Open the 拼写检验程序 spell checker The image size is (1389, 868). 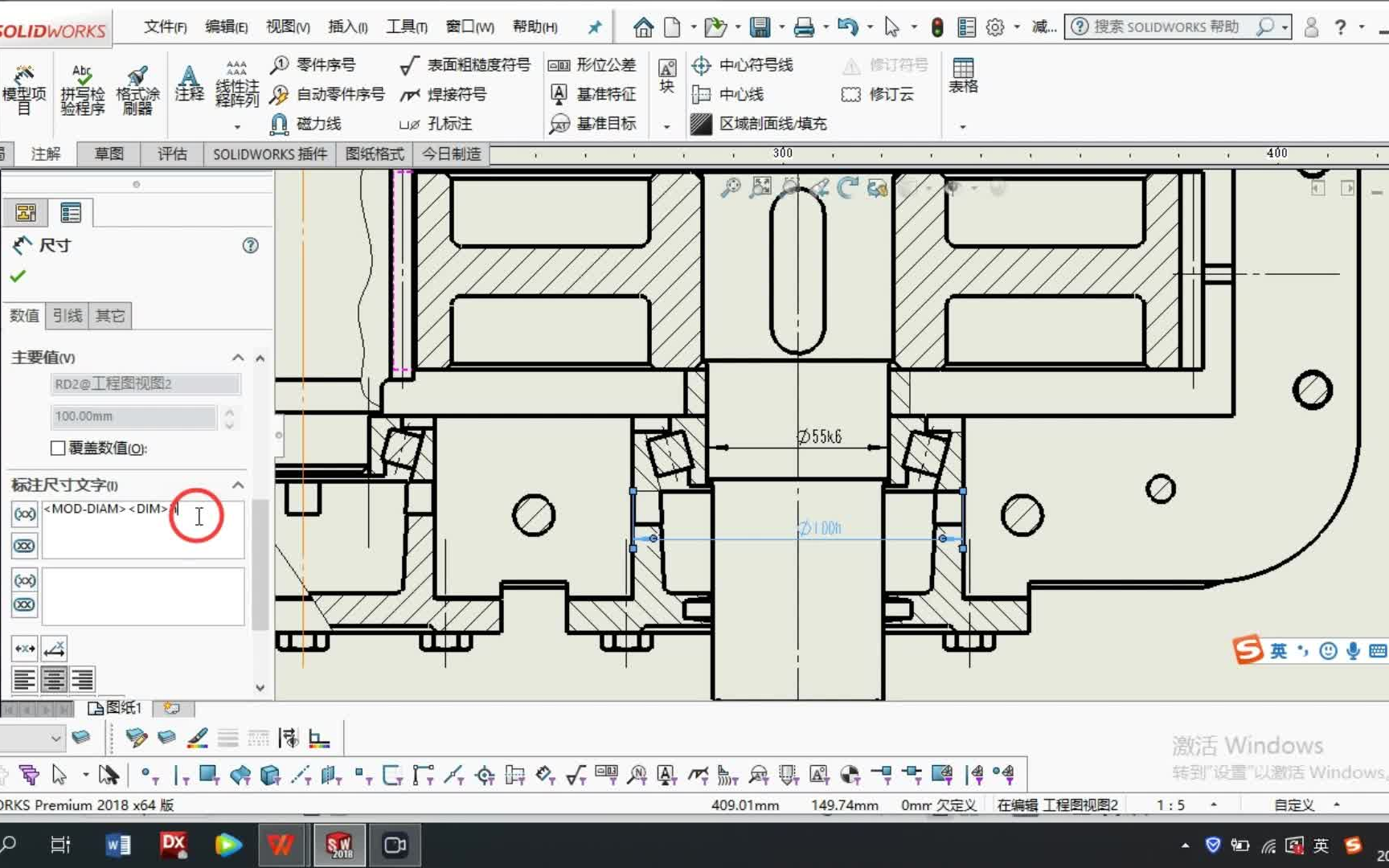click(x=82, y=89)
